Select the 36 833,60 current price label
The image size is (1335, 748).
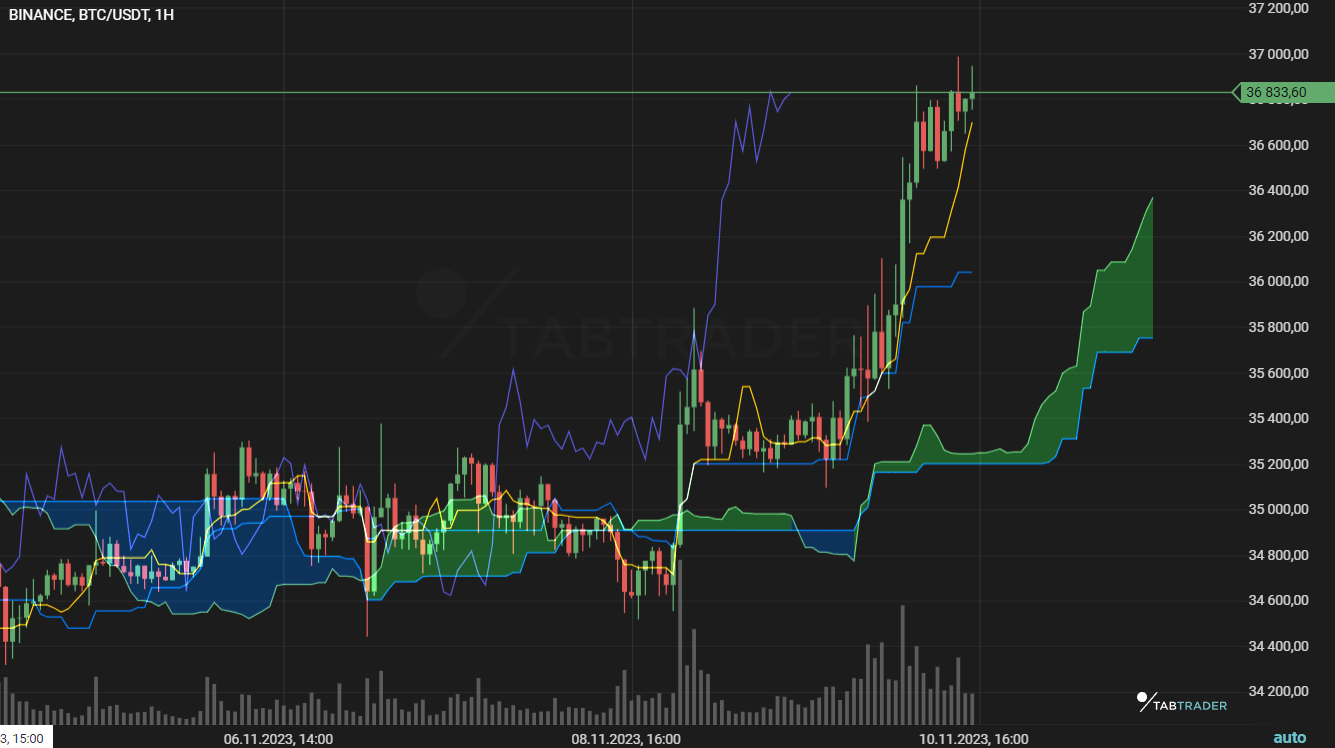[x=1284, y=93]
